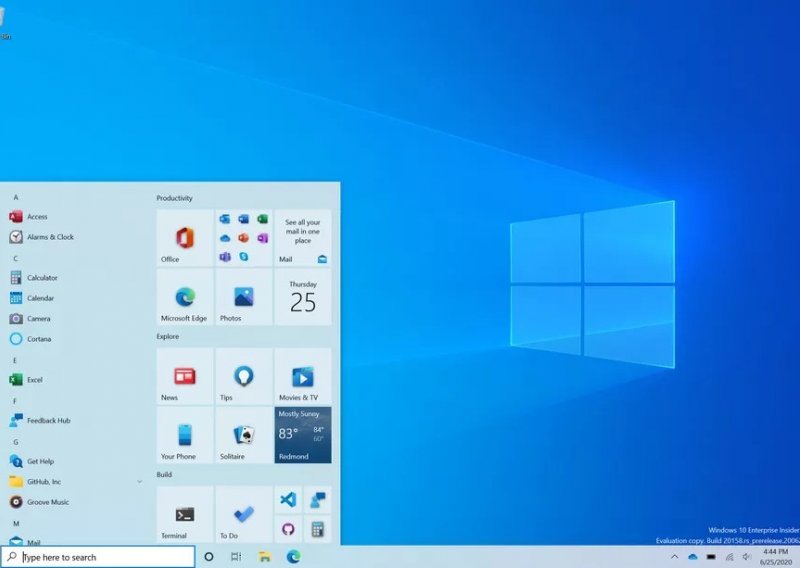Open Teams icon in the Office folder tile
Image resolution: width=800 pixels, height=568 pixels.
click(225, 257)
